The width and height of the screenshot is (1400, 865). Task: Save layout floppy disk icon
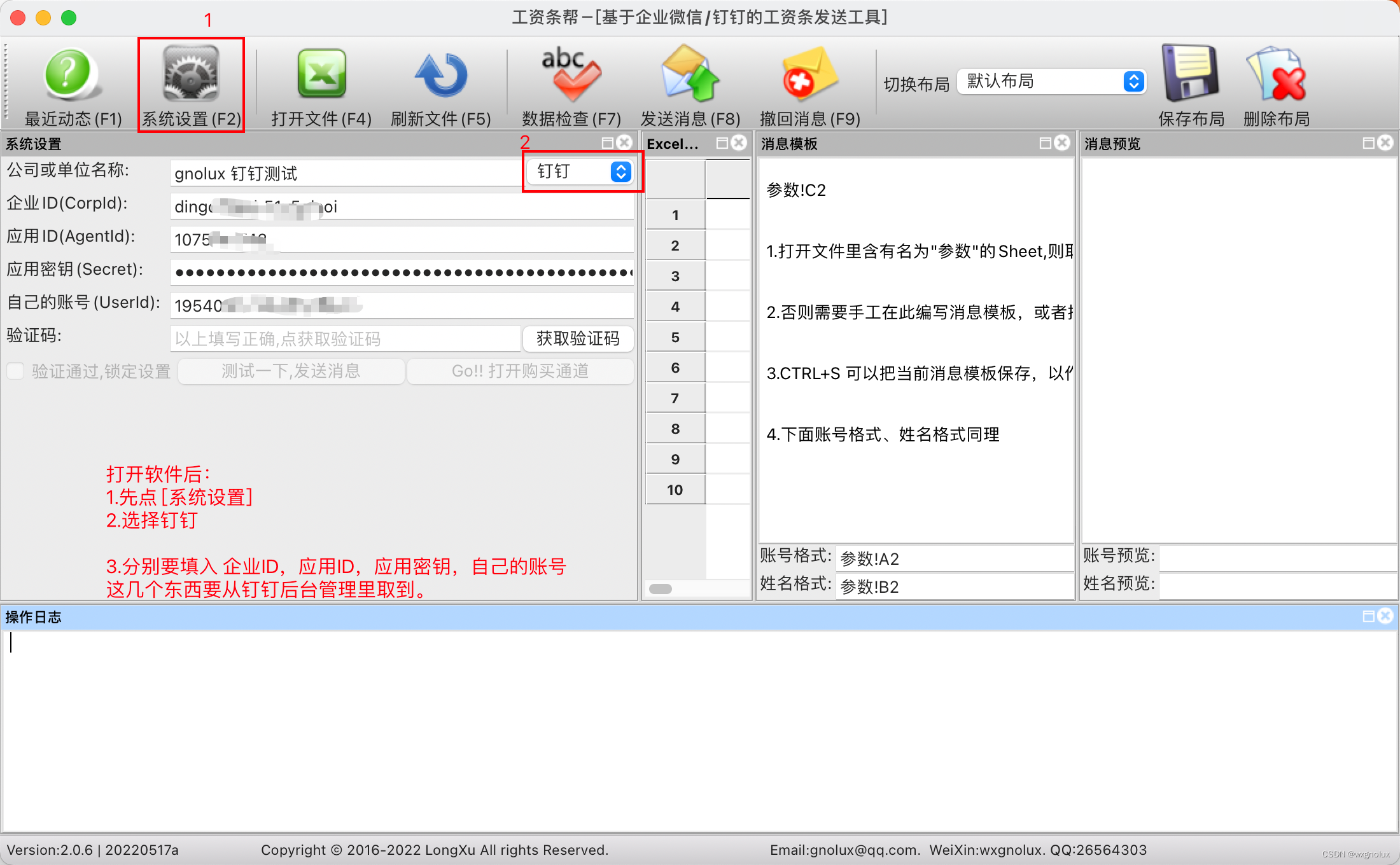(1191, 74)
